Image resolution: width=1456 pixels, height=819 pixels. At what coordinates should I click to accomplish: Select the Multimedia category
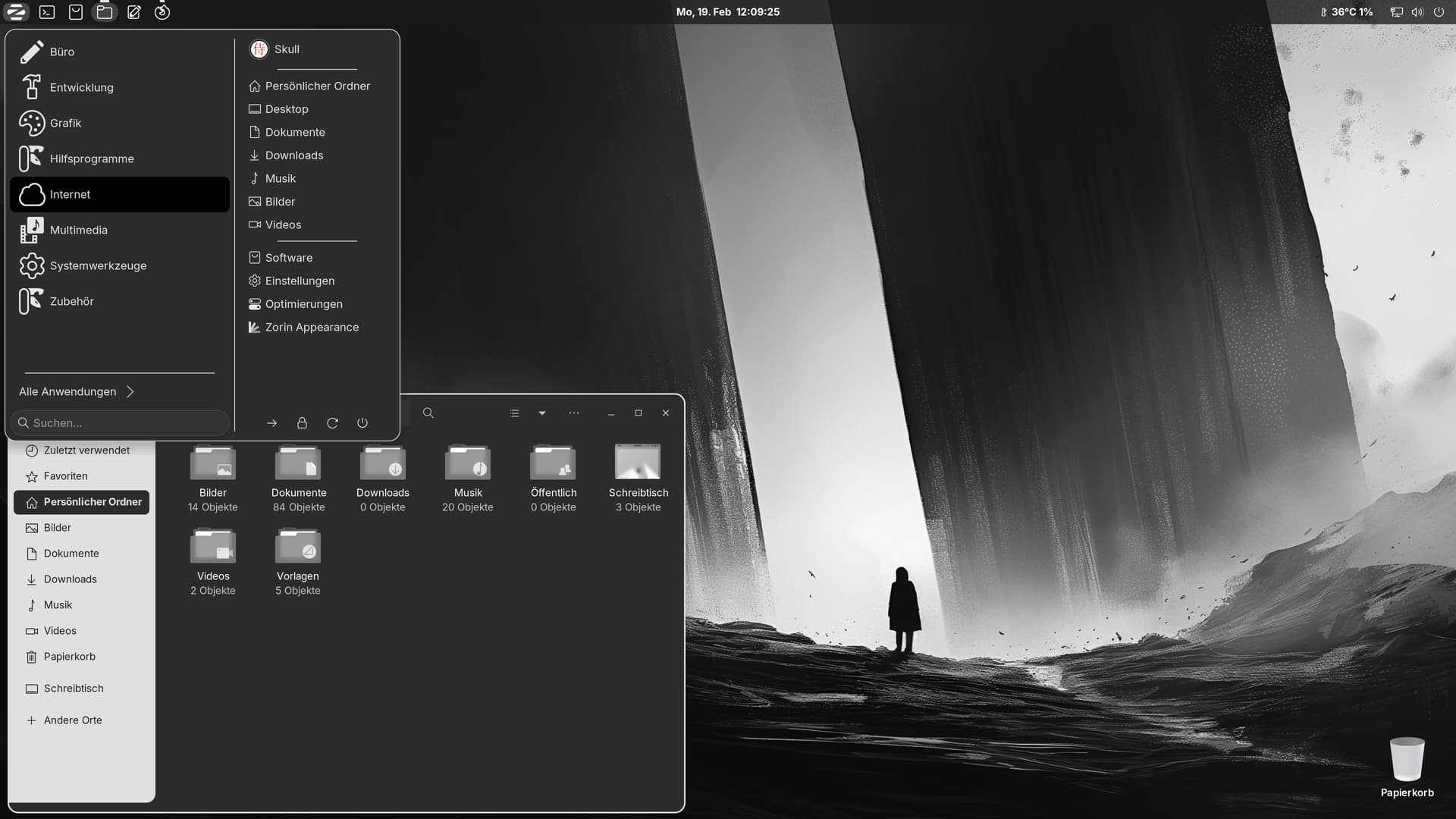point(79,230)
